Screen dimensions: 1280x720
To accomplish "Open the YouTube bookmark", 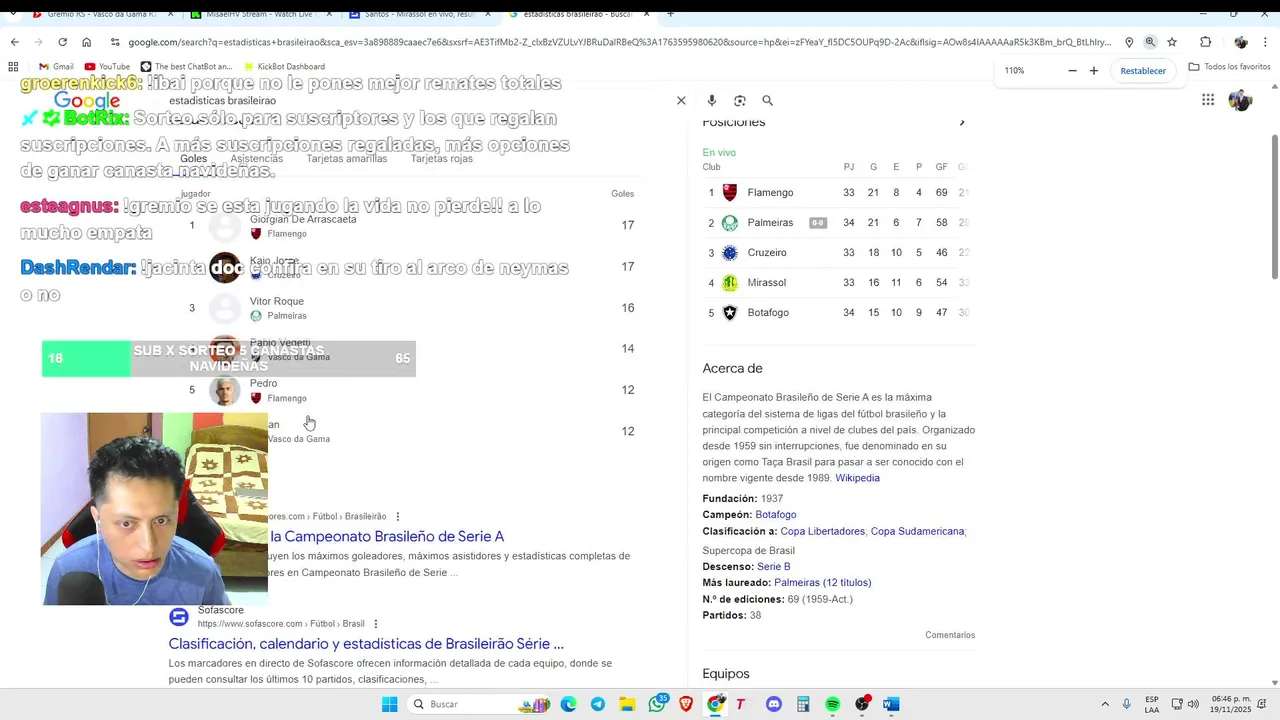I will pos(107,67).
